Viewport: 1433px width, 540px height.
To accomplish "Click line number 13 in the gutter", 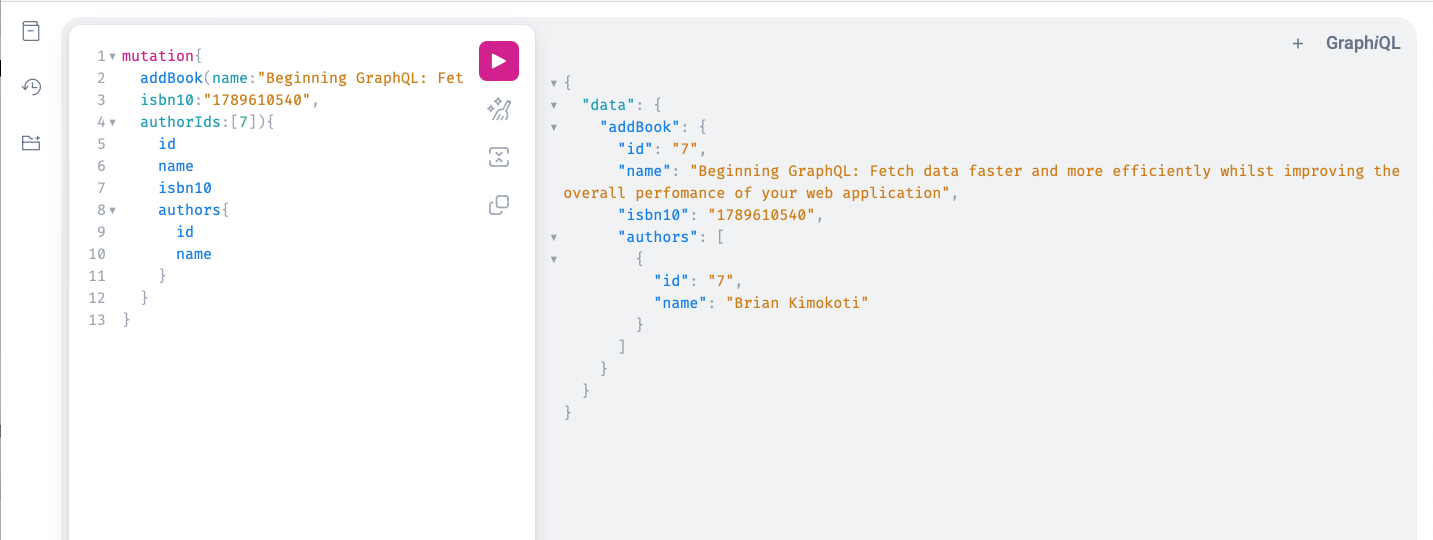I will point(97,320).
